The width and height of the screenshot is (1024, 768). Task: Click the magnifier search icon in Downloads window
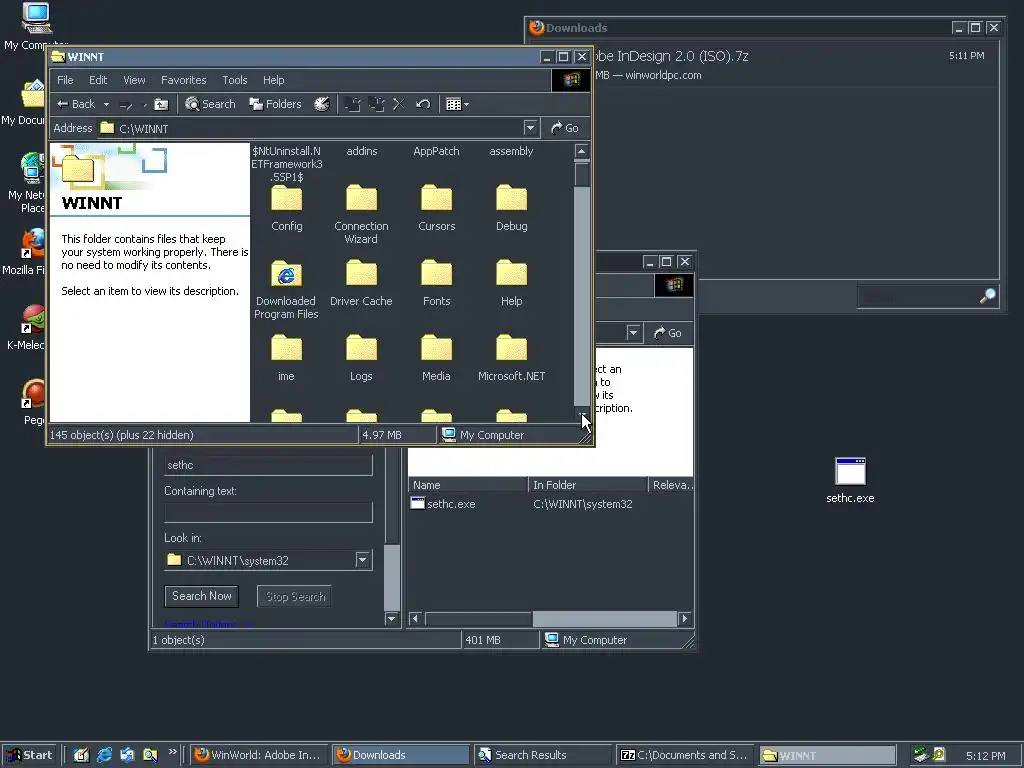coord(988,296)
